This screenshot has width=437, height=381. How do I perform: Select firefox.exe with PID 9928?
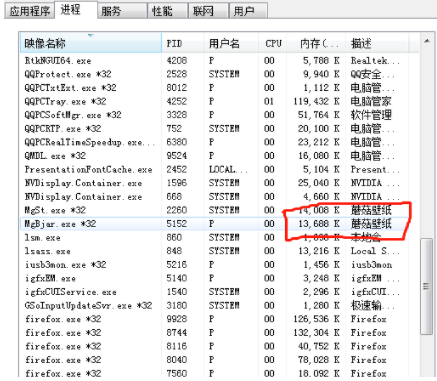coord(214,319)
